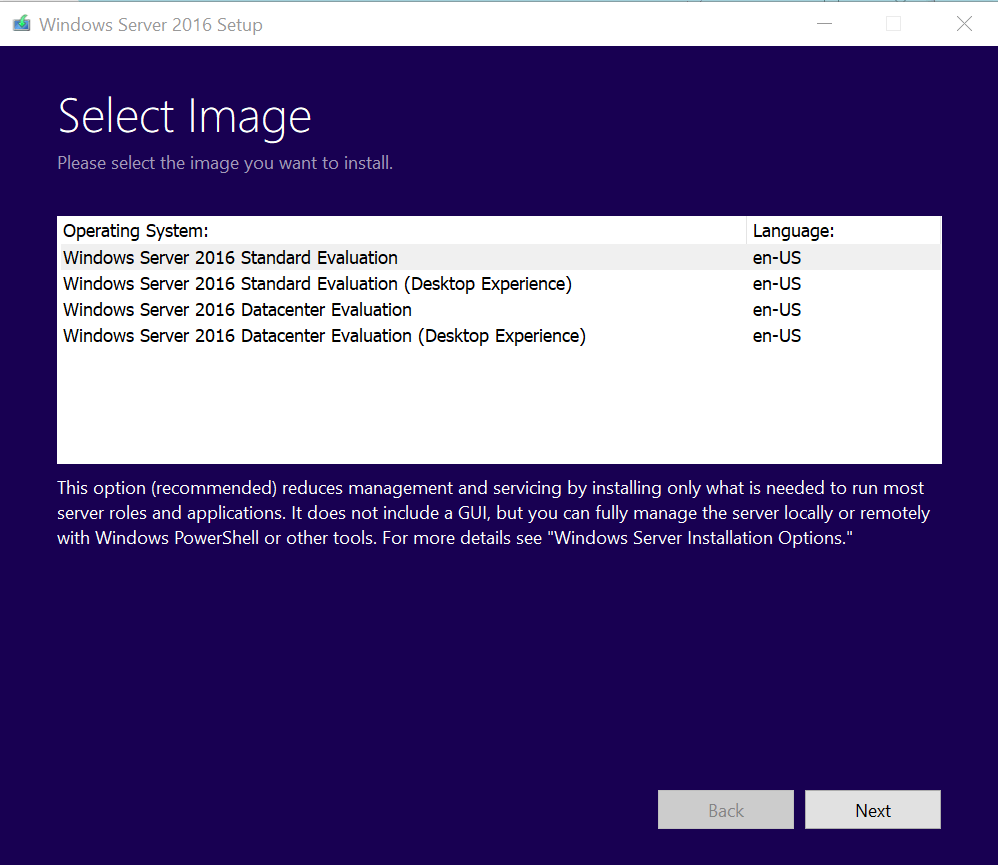Click the greyed-out Back button

(x=726, y=810)
